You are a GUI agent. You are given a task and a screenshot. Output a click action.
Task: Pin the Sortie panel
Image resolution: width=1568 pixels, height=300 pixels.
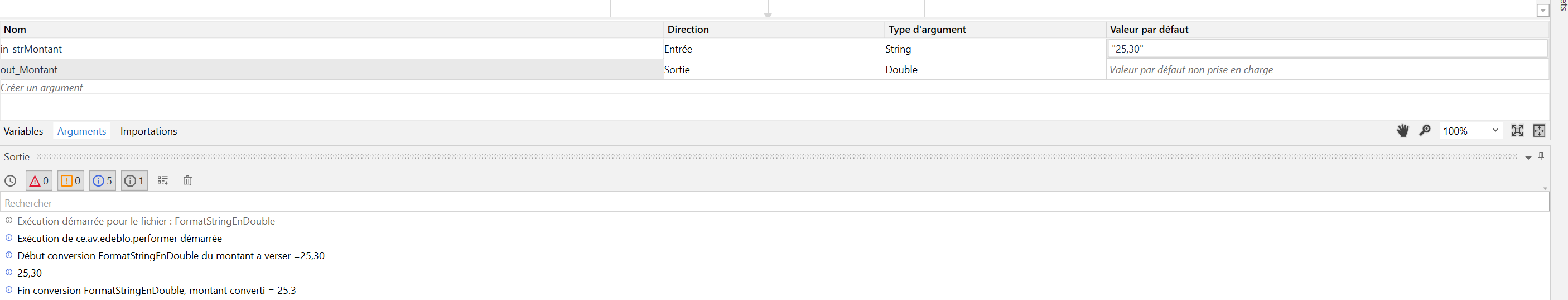[1541, 156]
